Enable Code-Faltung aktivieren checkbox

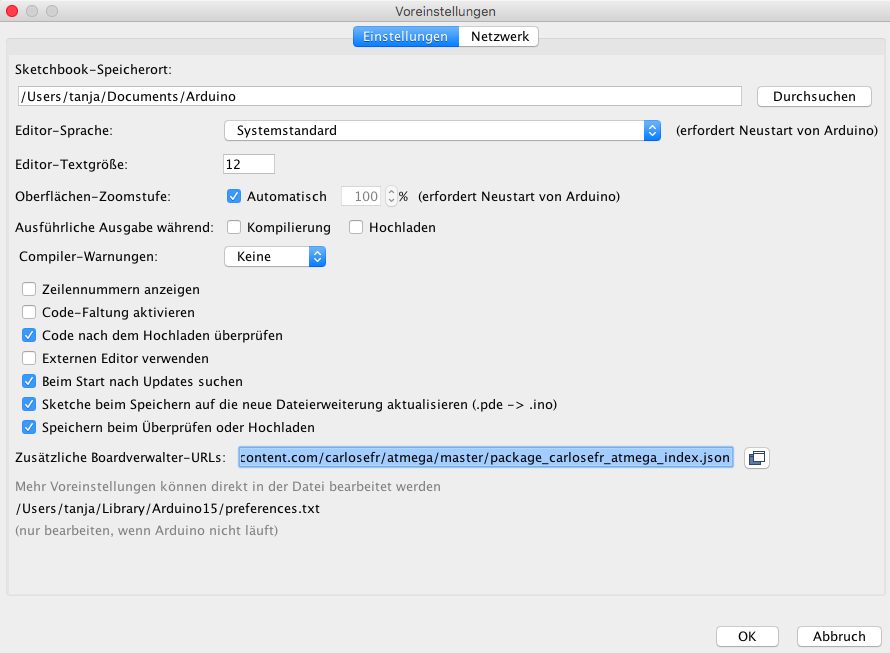pos(29,312)
